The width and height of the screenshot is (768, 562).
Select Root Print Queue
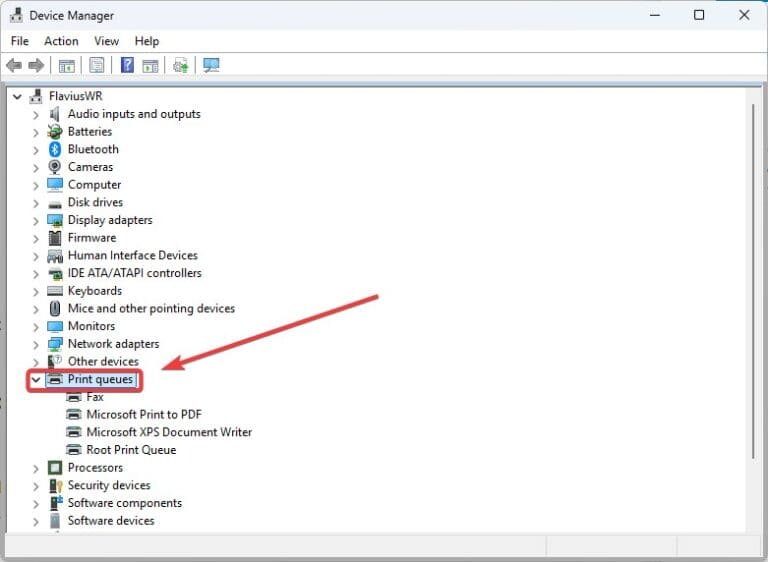tap(131, 450)
